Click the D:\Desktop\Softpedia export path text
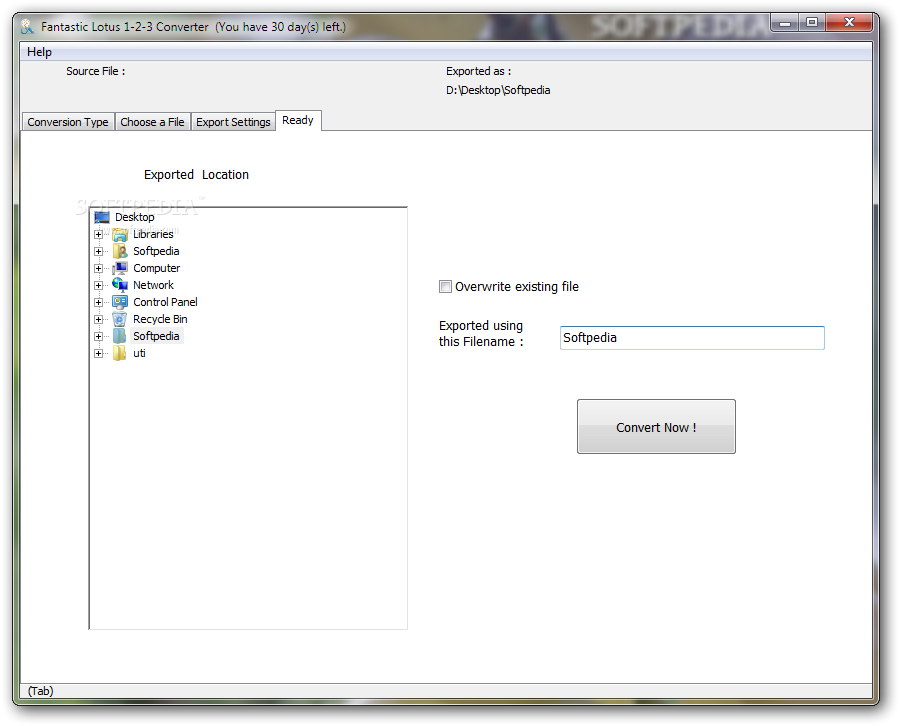The image size is (900, 726). tap(498, 90)
